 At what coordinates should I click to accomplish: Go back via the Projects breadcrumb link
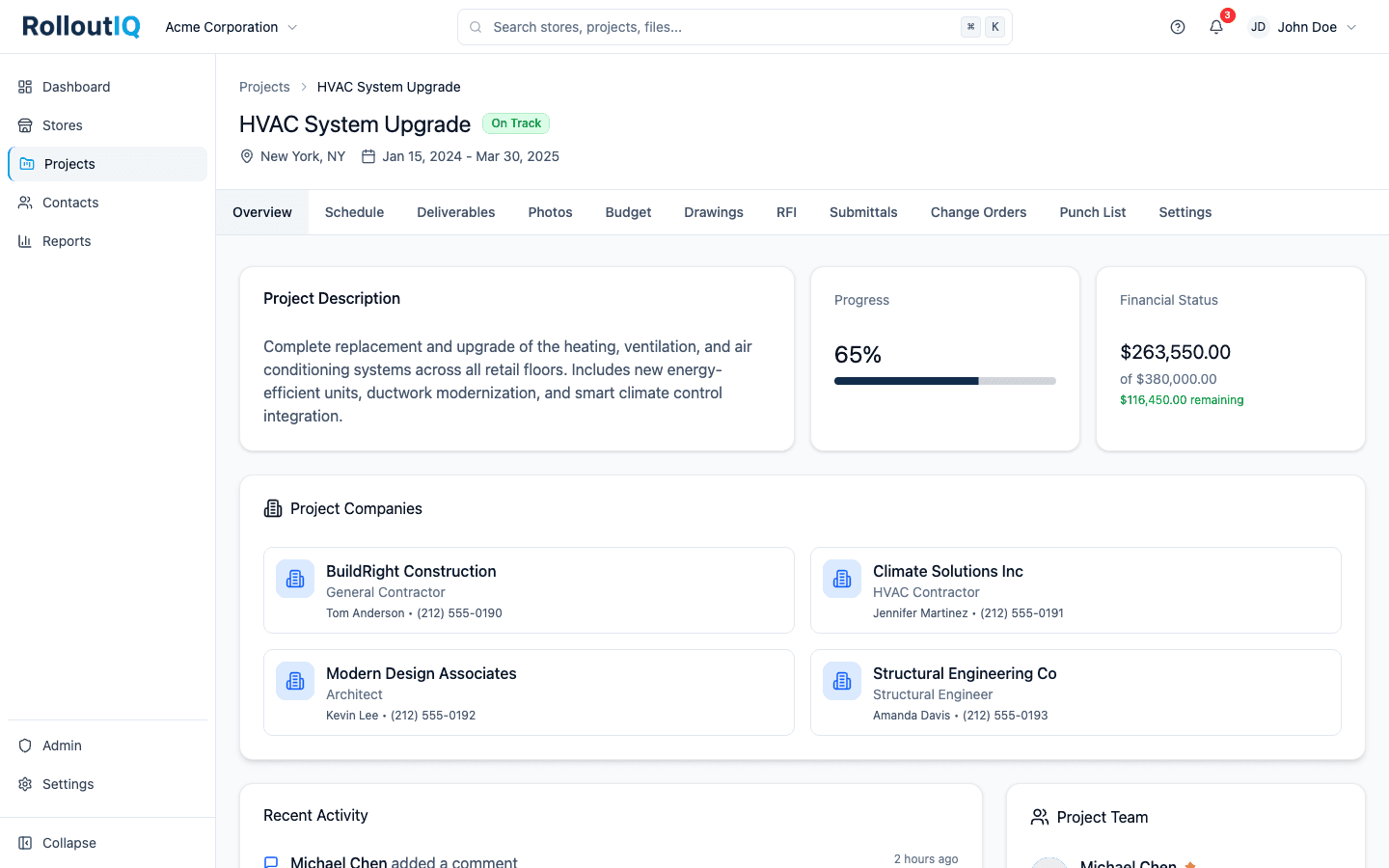[264, 87]
